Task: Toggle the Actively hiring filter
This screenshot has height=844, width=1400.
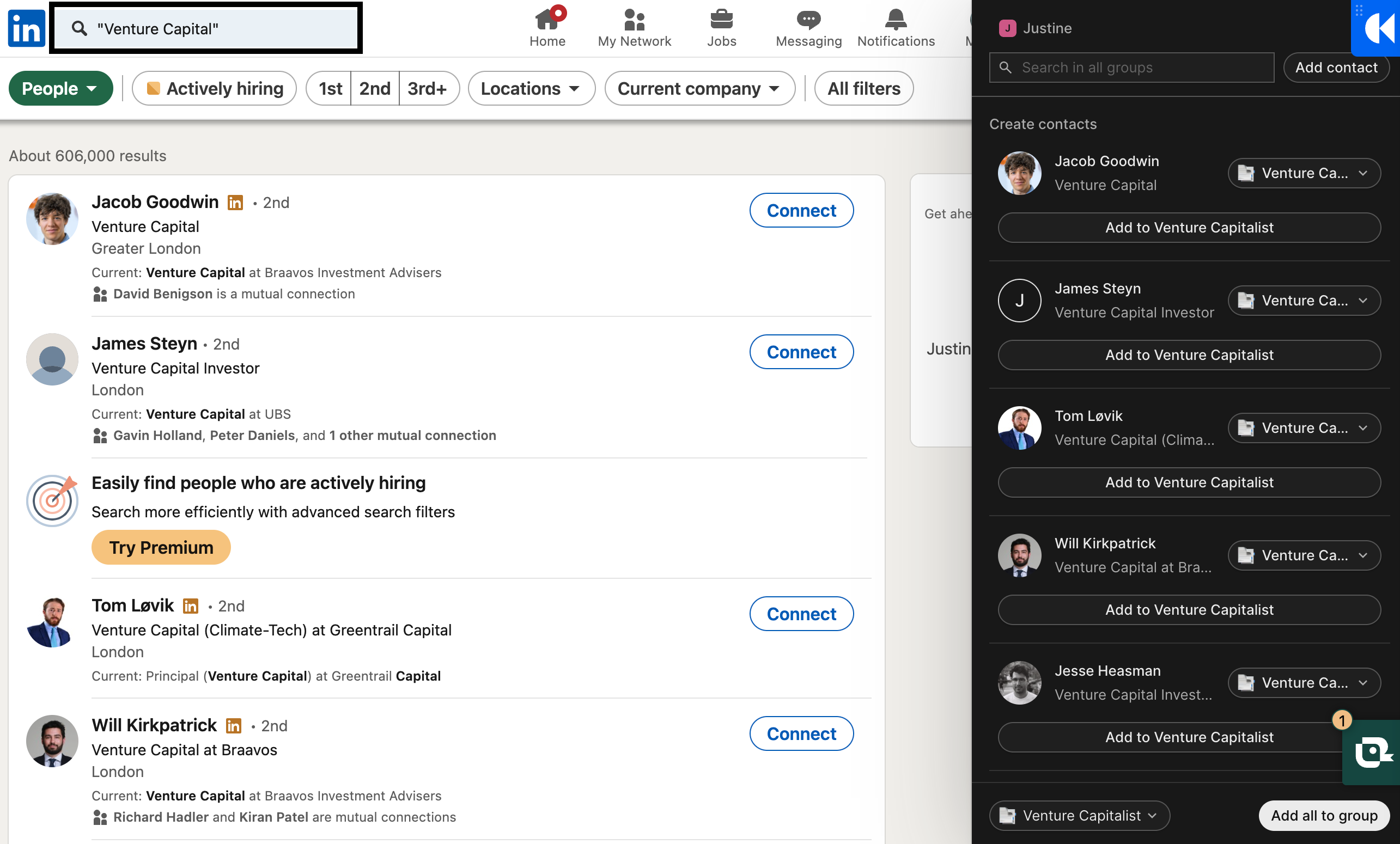Action: 214,89
